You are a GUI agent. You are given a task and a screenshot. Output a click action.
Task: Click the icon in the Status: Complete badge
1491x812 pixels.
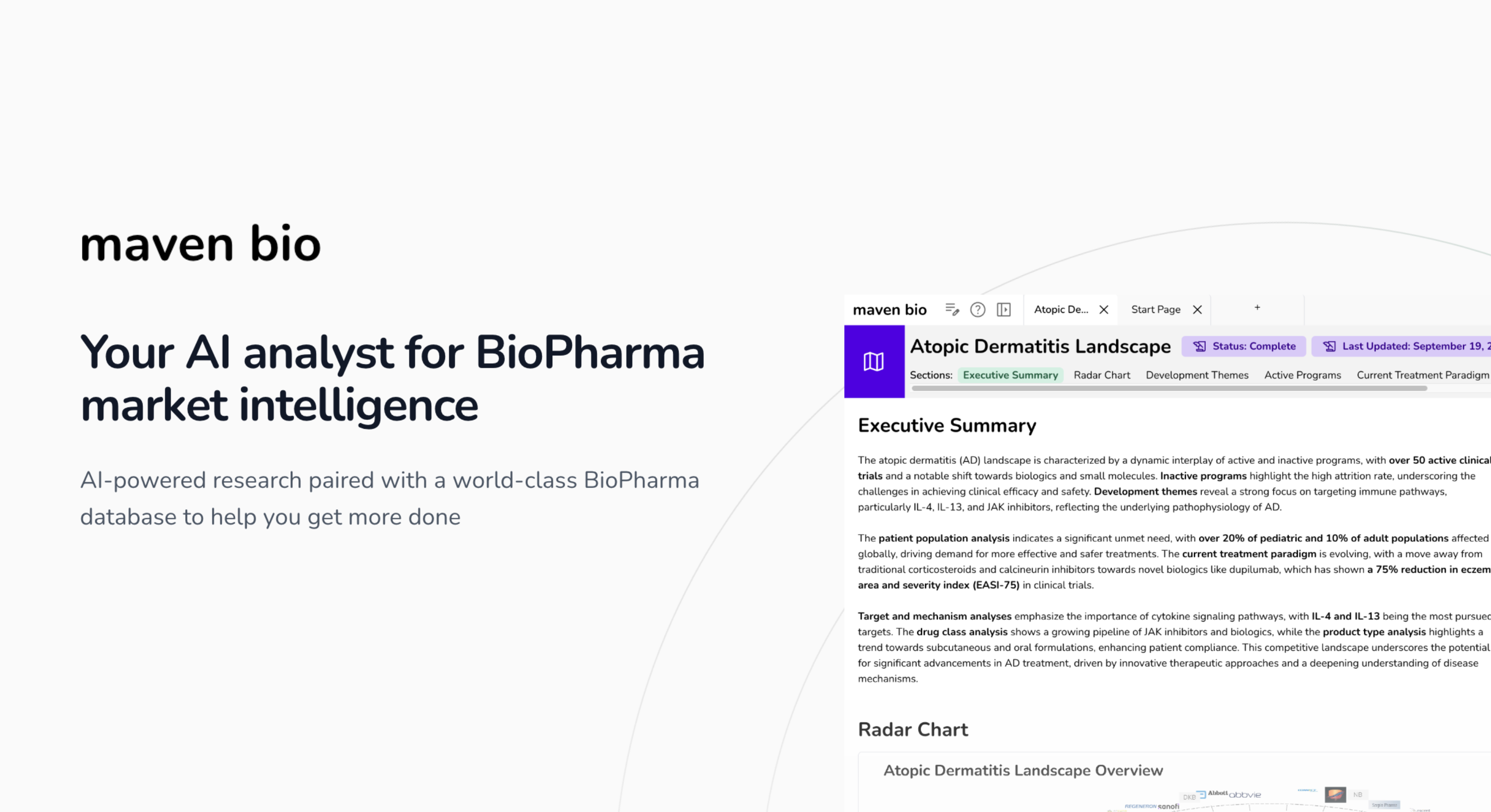click(x=1199, y=346)
